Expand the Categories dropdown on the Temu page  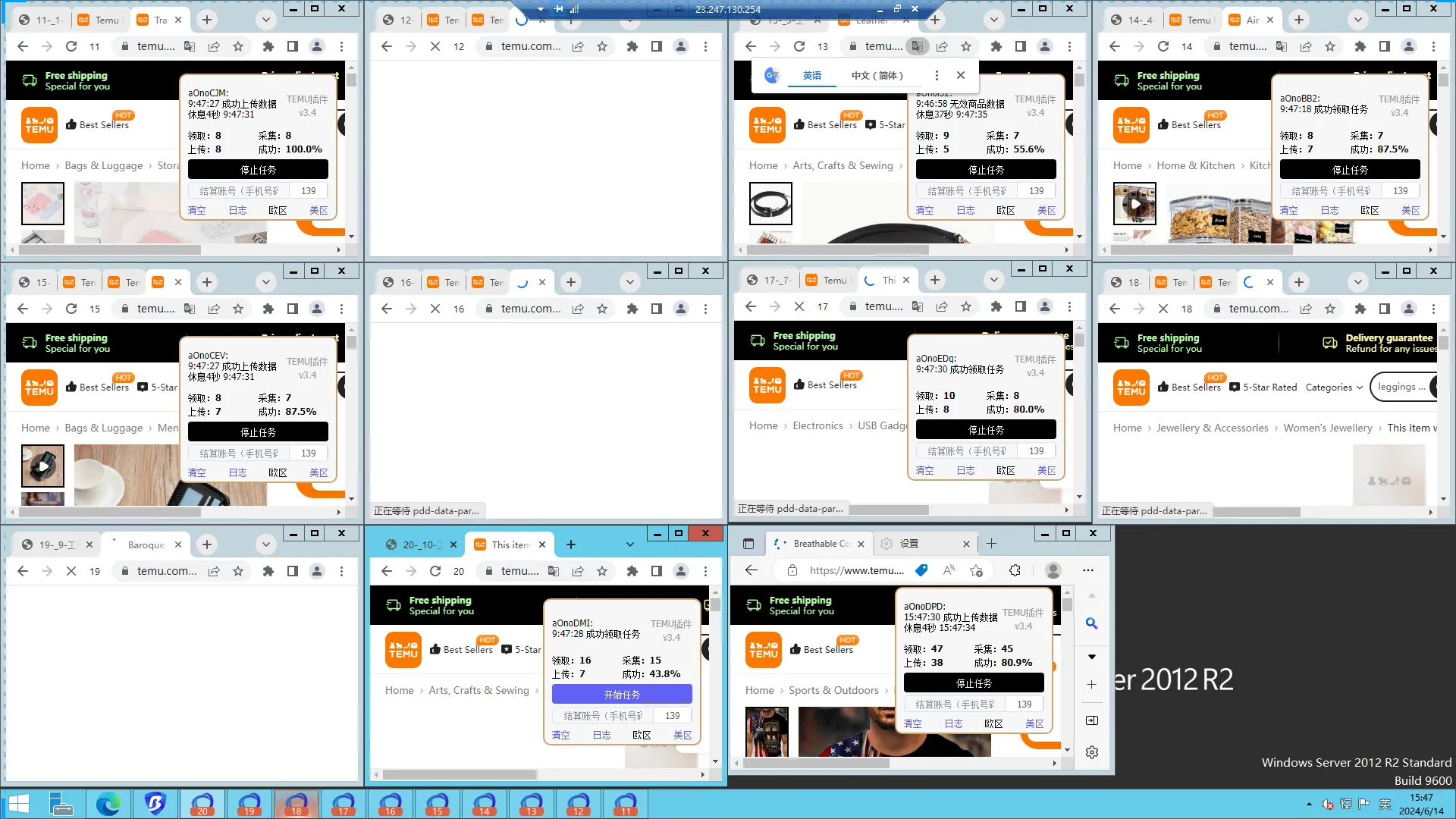point(1334,388)
